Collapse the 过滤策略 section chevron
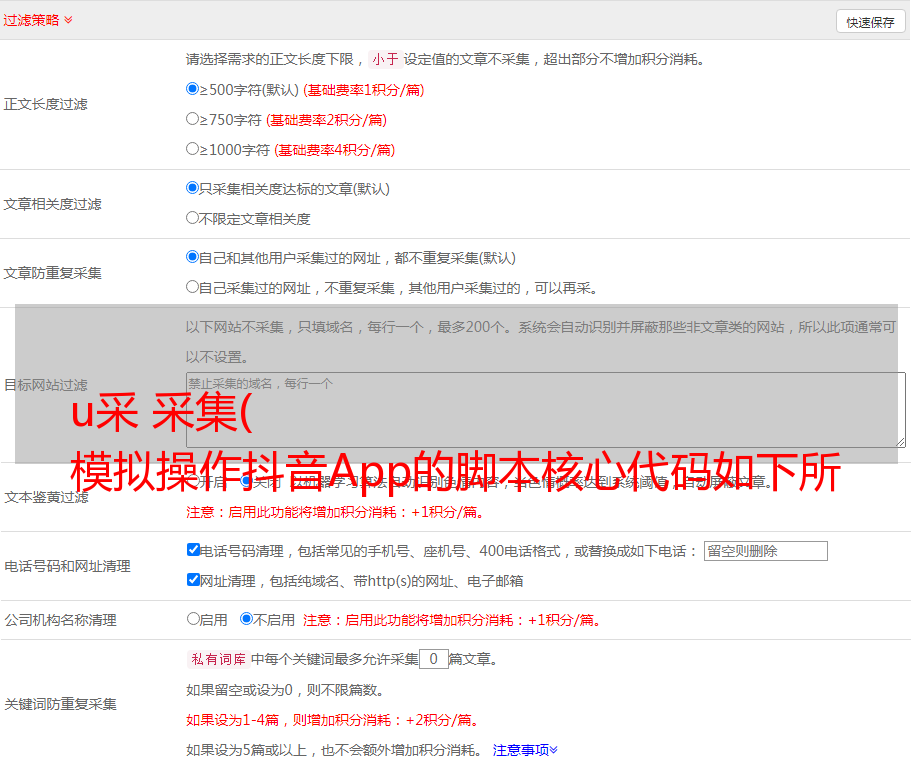 point(68,20)
